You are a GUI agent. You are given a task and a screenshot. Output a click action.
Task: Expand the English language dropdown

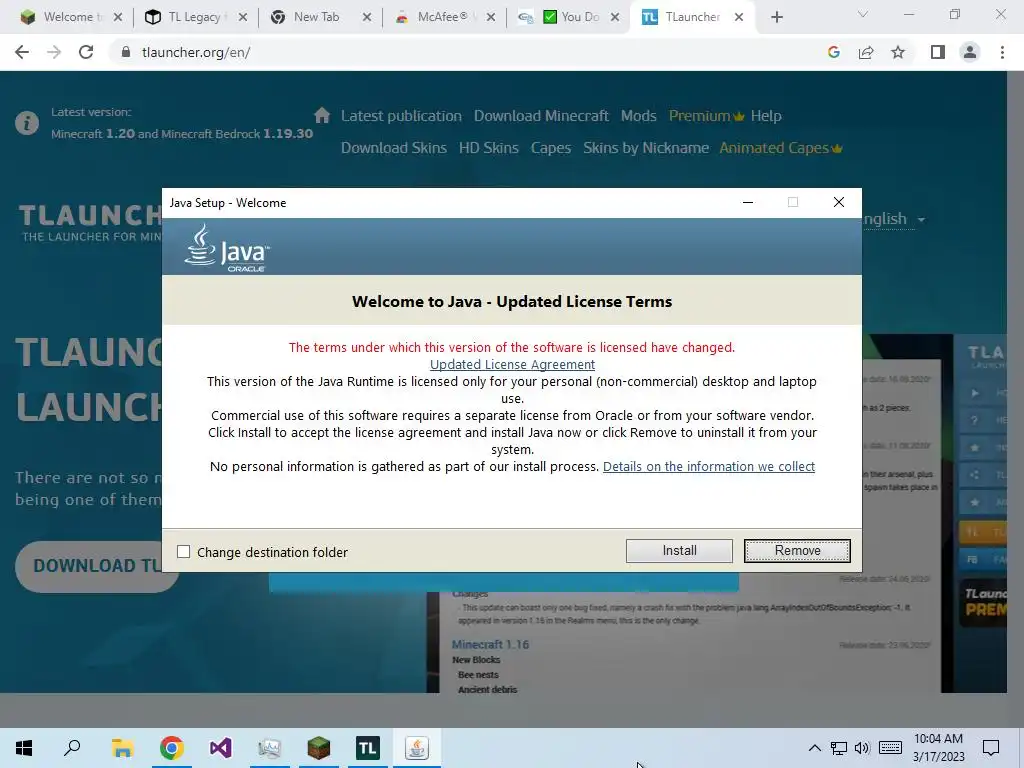coord(894,219)
